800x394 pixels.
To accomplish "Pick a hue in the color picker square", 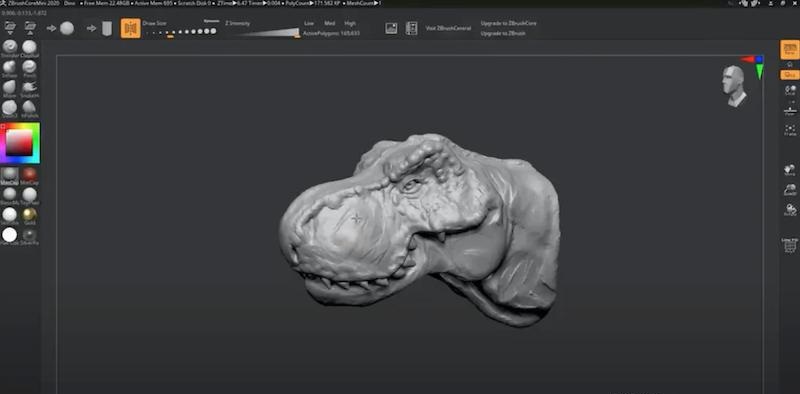I will pos(19,143).
